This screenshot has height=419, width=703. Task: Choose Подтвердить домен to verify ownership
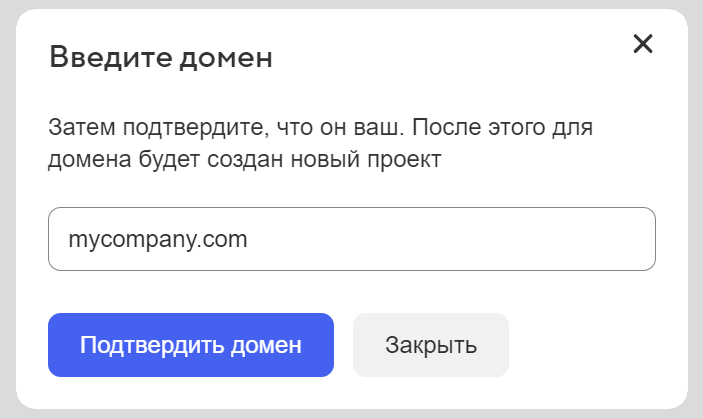(191, 345)
